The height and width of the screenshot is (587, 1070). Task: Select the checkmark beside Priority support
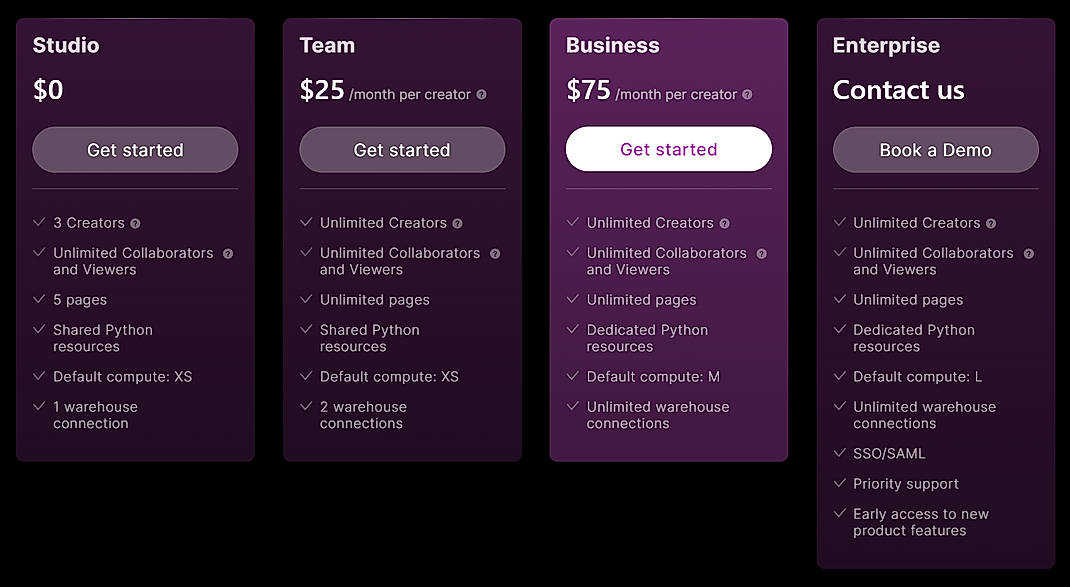click(x=840, y=484)
